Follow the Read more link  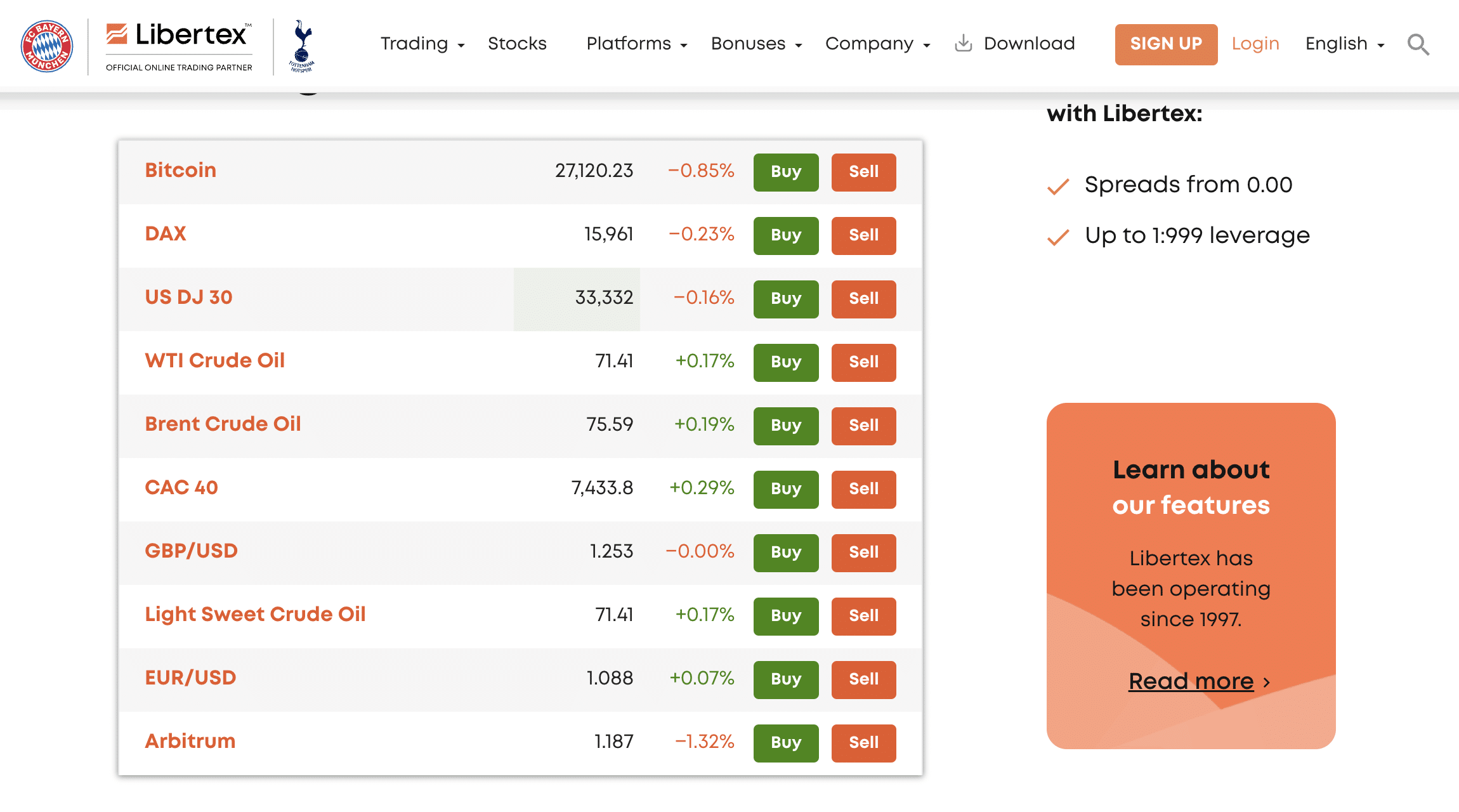click(1191, 681)
